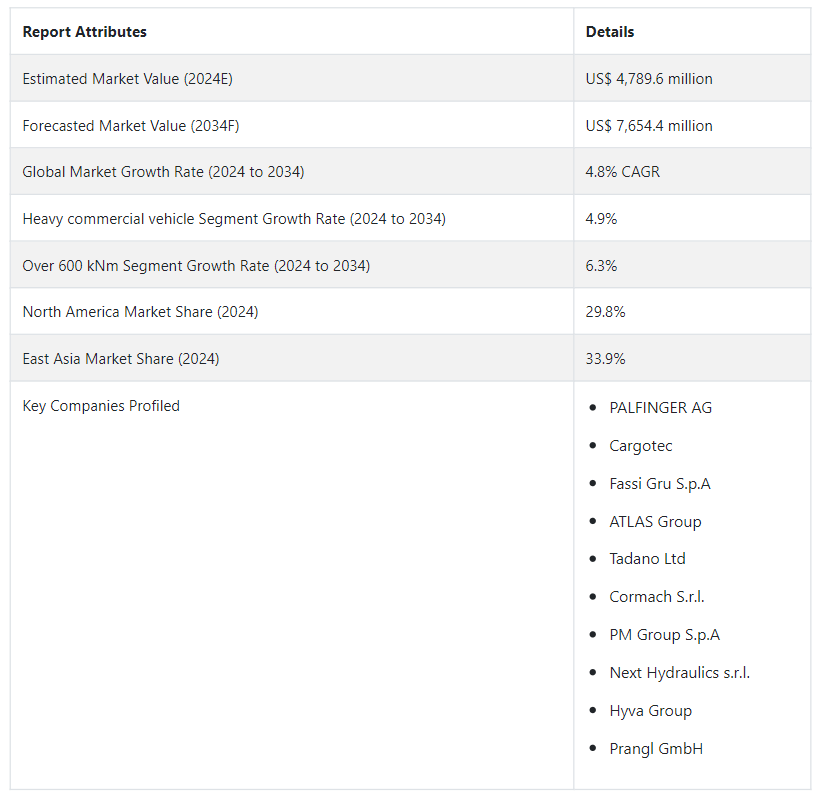Click the US$ 7,654.4 million value
The height and width of the screenshot is (797, 815).
point(649,126)
